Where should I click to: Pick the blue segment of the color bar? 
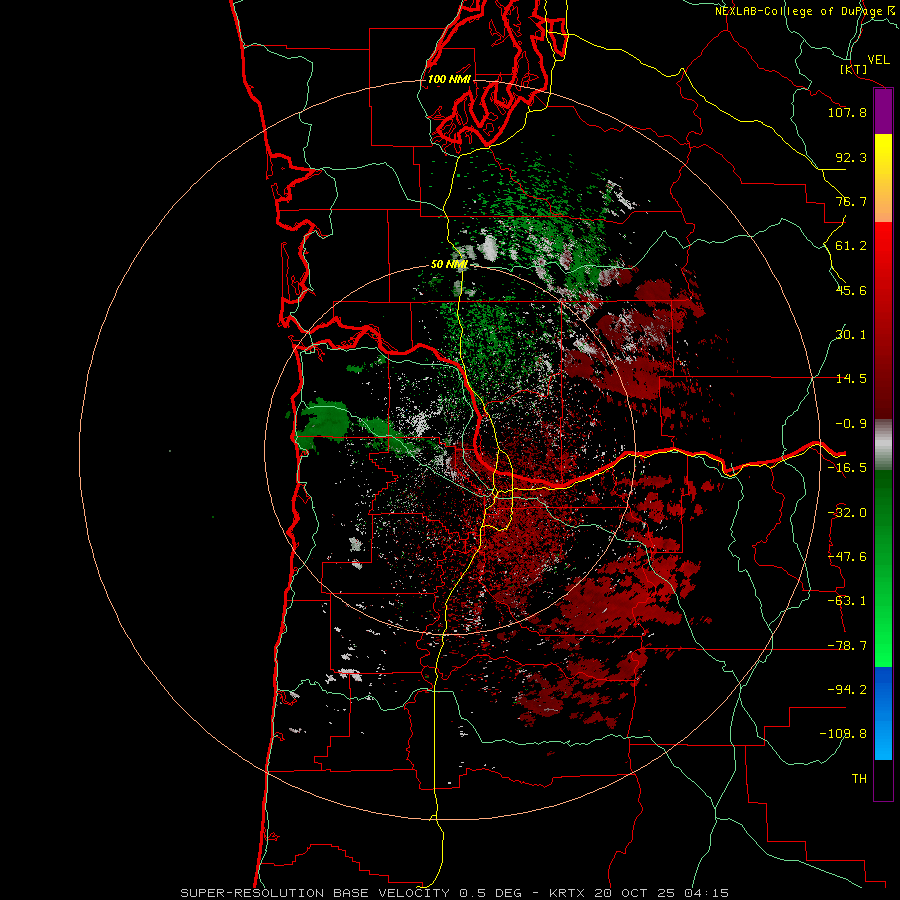tap(883, 713)
